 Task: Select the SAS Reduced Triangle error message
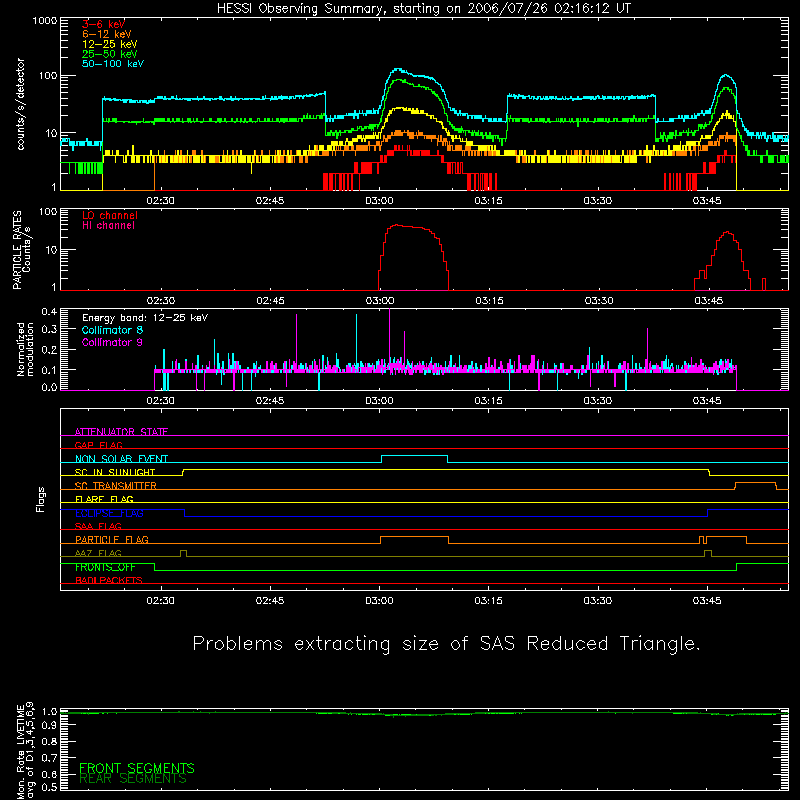click(x=446, y=643)
